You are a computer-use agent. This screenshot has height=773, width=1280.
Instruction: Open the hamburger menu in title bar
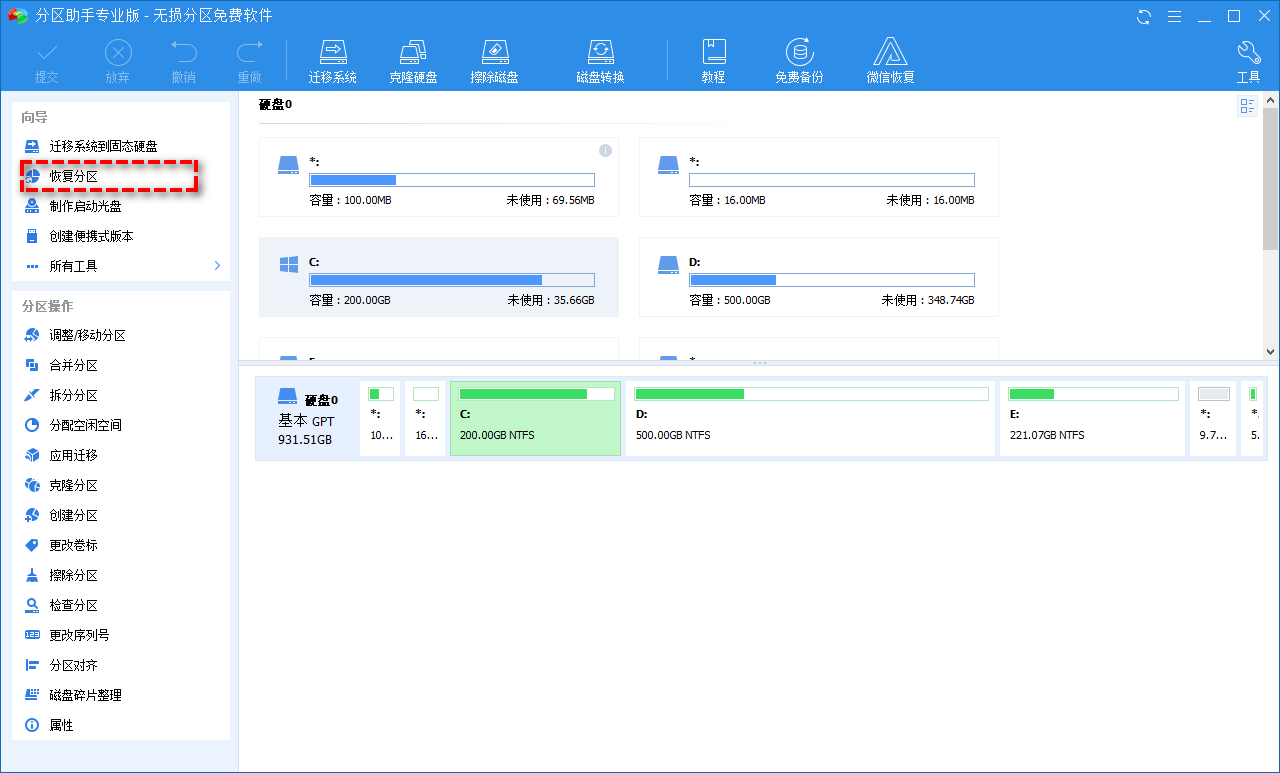pyautogui.click(x=1175, y=16)
